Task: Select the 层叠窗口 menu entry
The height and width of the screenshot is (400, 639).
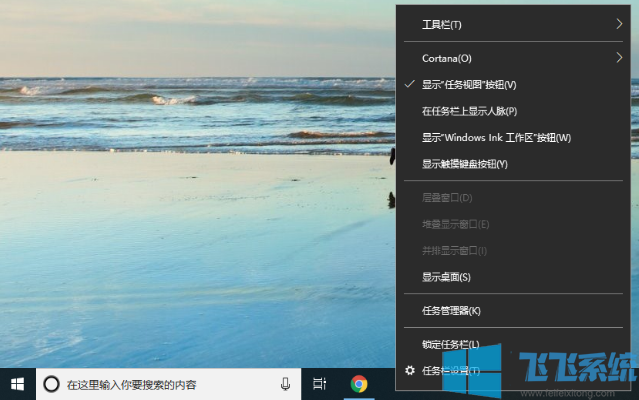Action: 448,197
